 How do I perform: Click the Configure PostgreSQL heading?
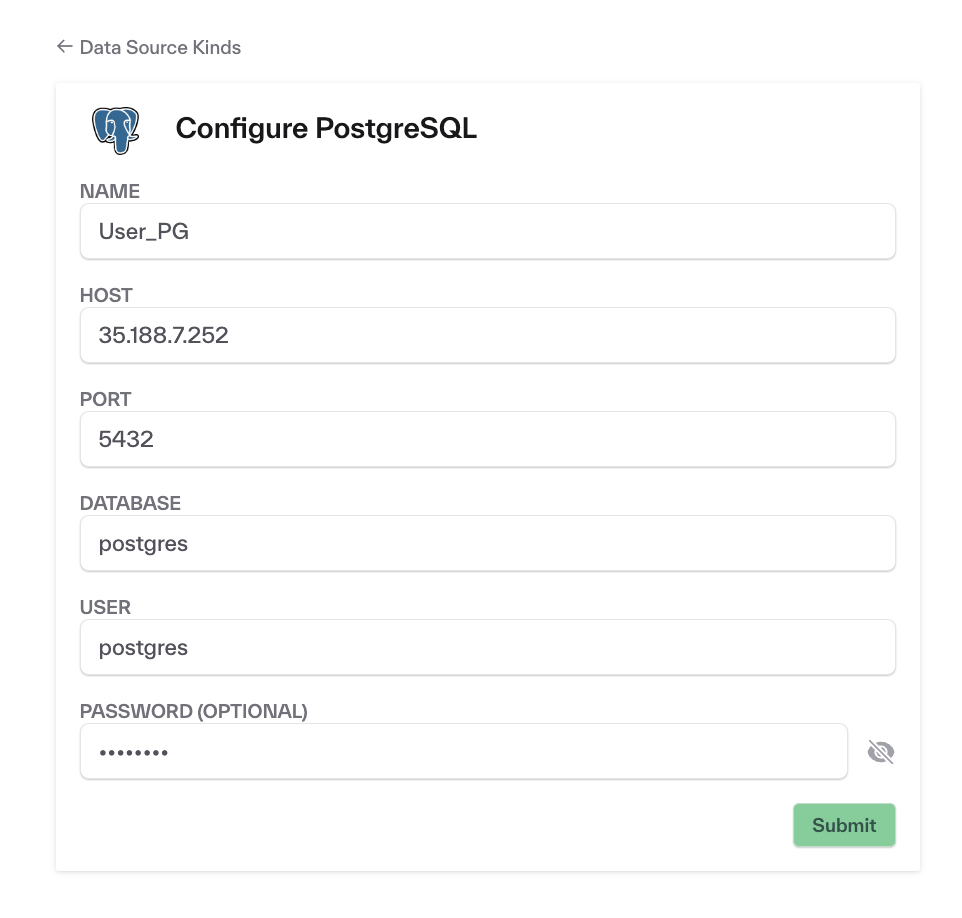326,128
